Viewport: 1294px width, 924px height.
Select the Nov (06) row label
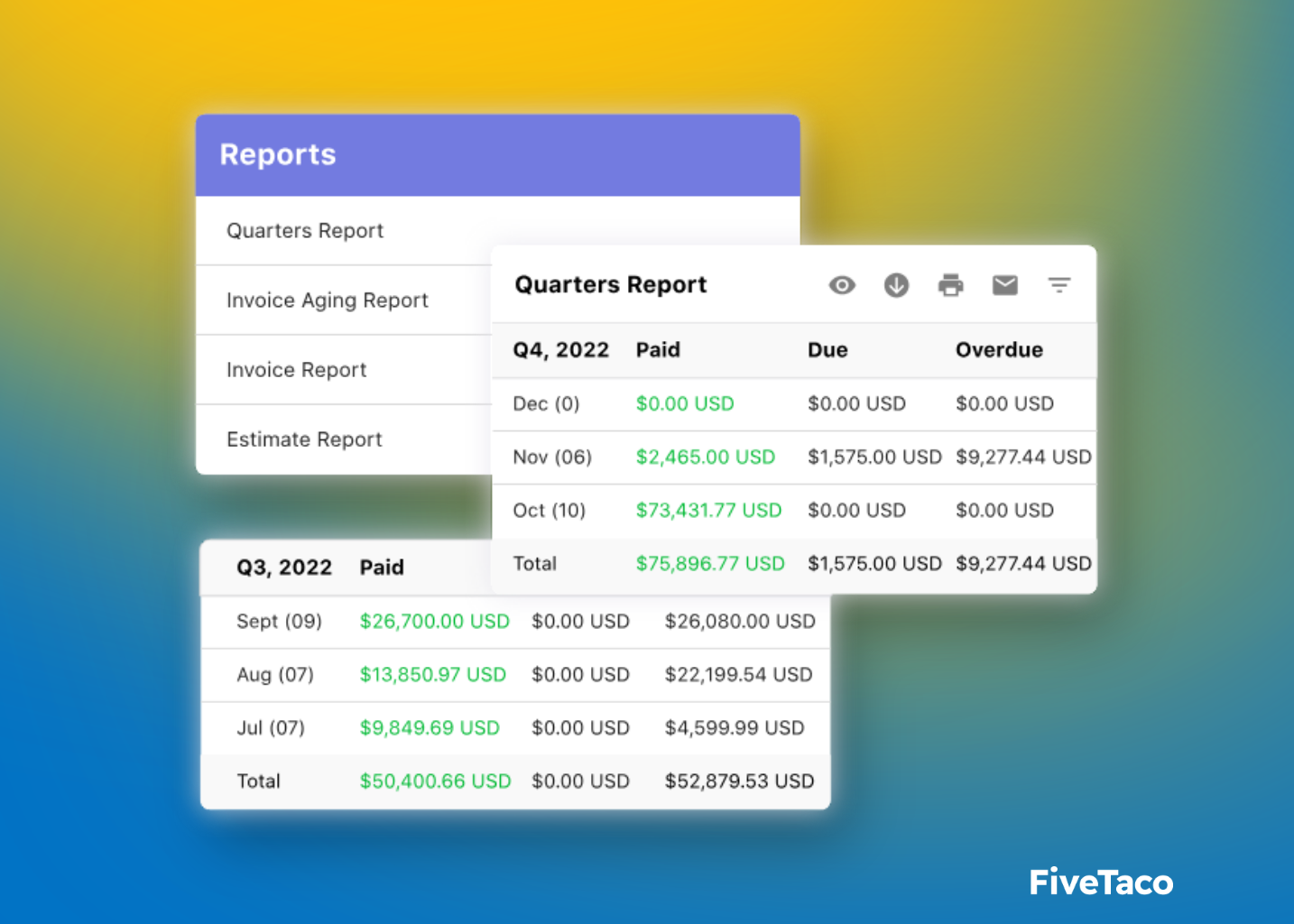click(552, 457)
